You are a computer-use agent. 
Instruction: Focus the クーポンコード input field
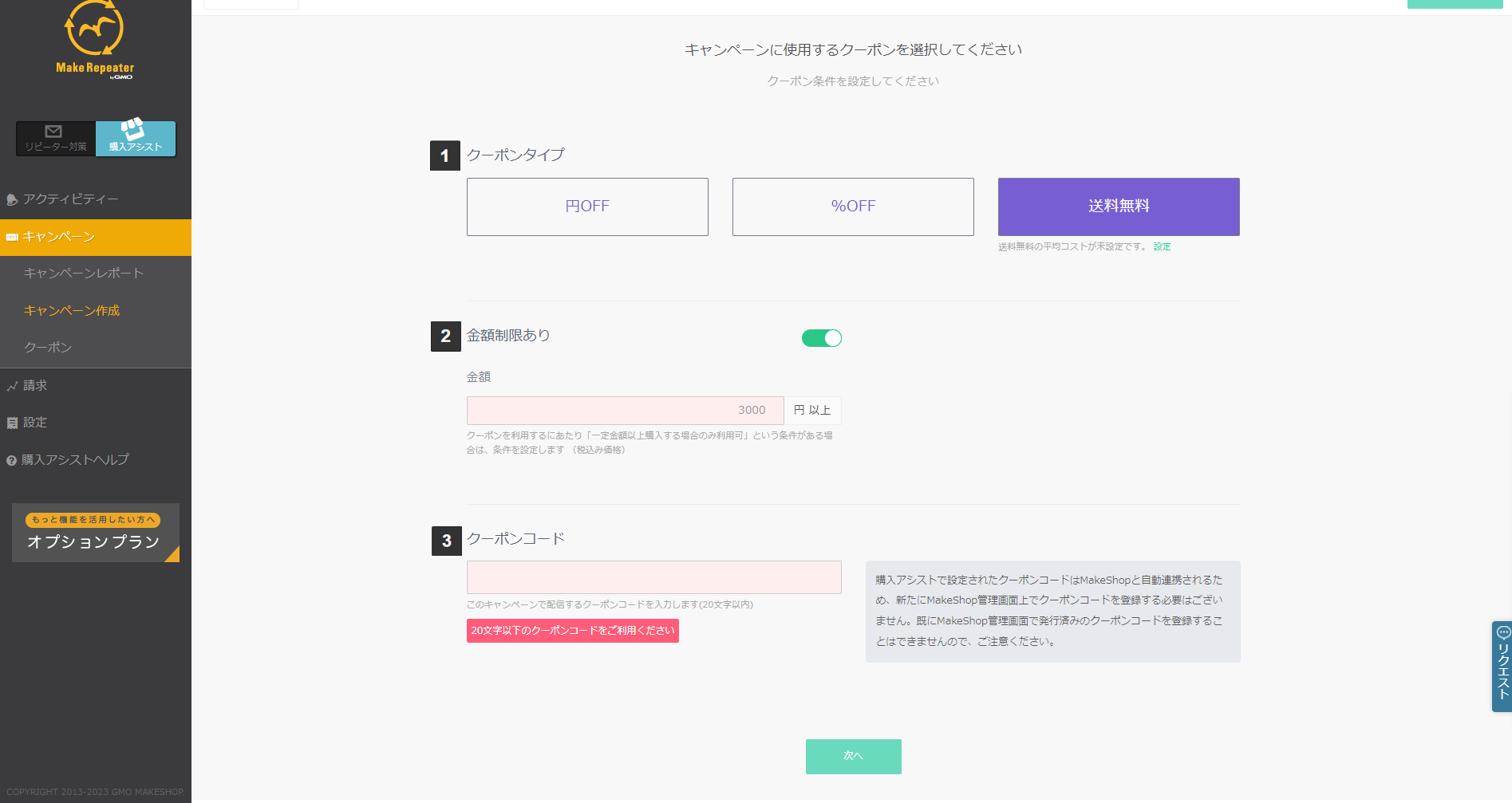(x=653, y=577)
